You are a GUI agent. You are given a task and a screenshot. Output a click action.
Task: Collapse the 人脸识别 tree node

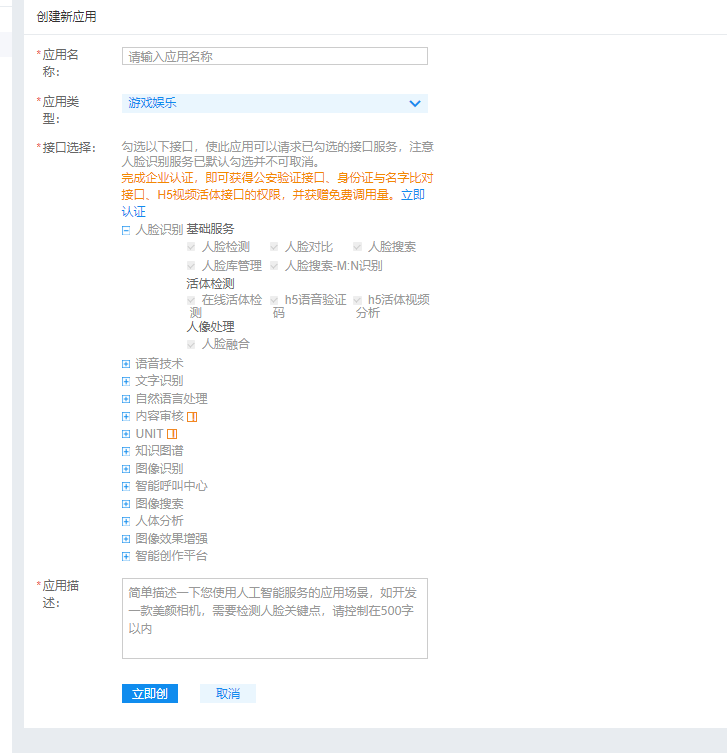tap(126, 231)
